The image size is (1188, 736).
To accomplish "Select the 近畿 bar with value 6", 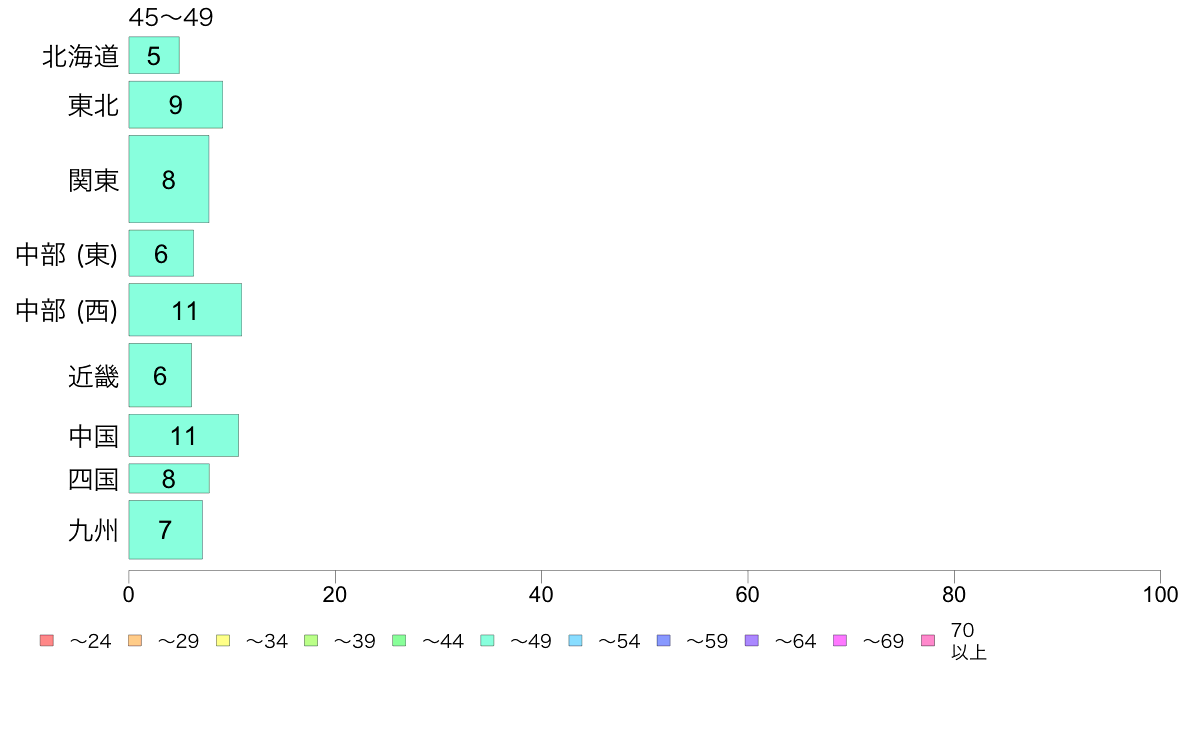I will [160, 375].
